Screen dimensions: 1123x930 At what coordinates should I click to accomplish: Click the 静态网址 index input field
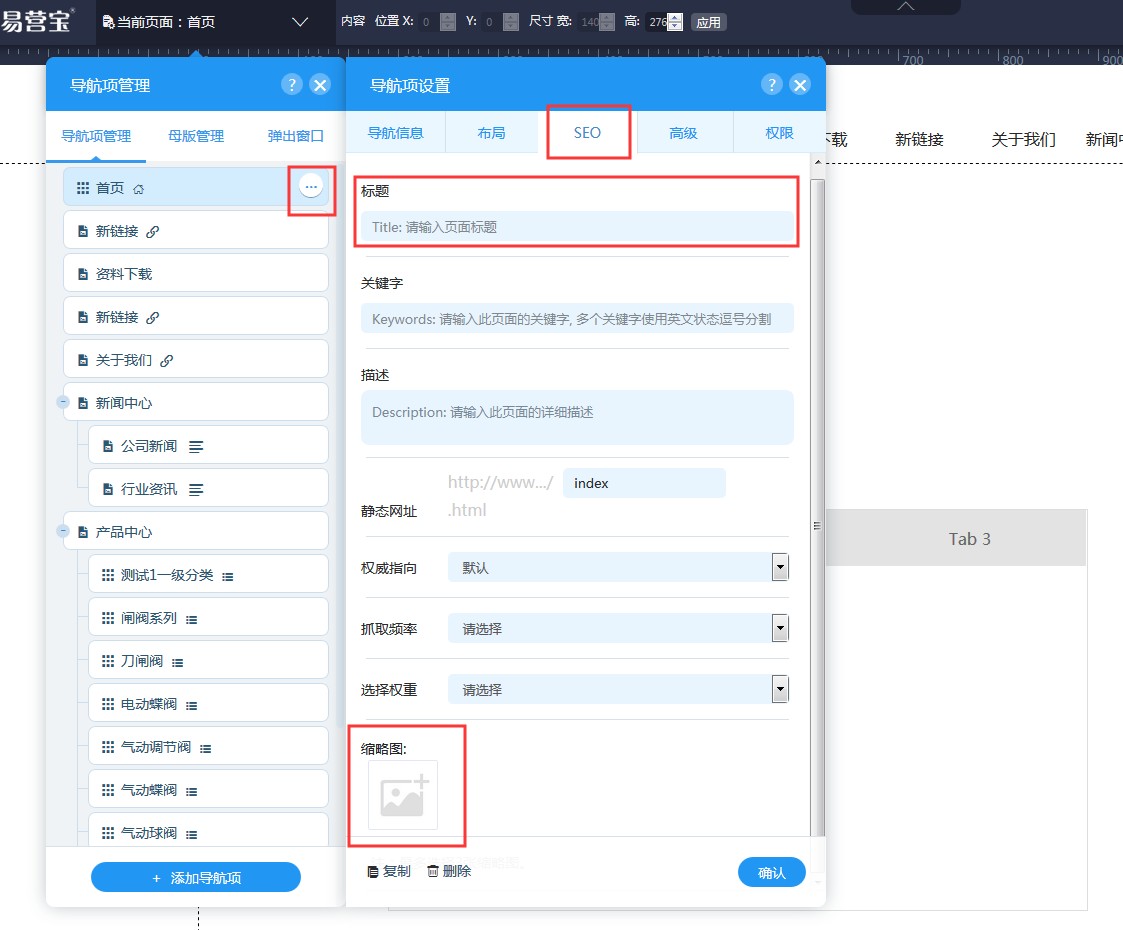pos(644,483)
